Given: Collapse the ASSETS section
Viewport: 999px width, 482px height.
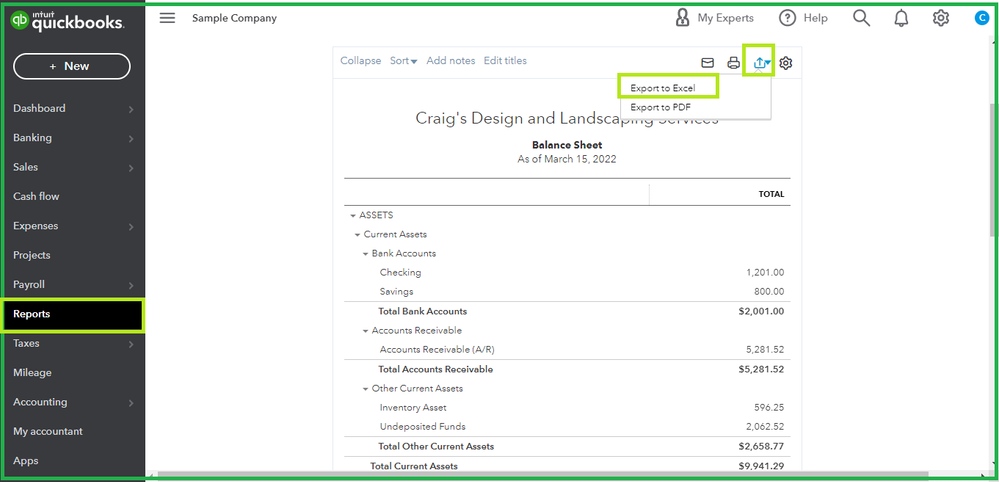Looking at the screenshot, I should click(353, 215).
